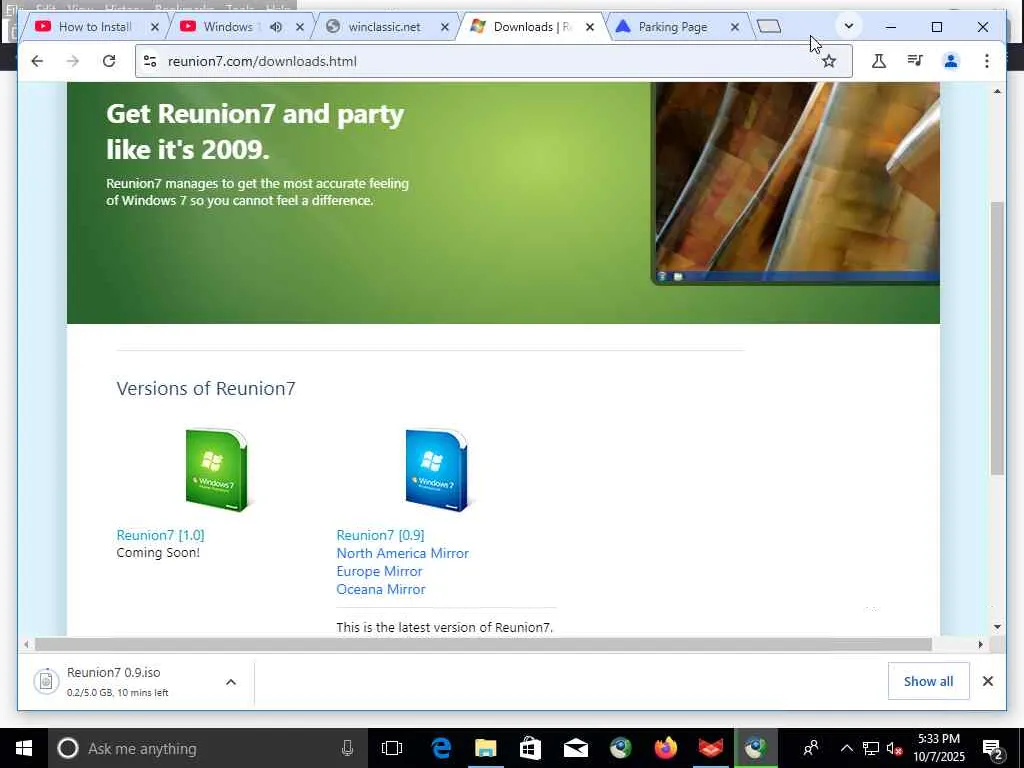Open media controls icon in toolbar
1024x768 pixels.
coord(915,61)
